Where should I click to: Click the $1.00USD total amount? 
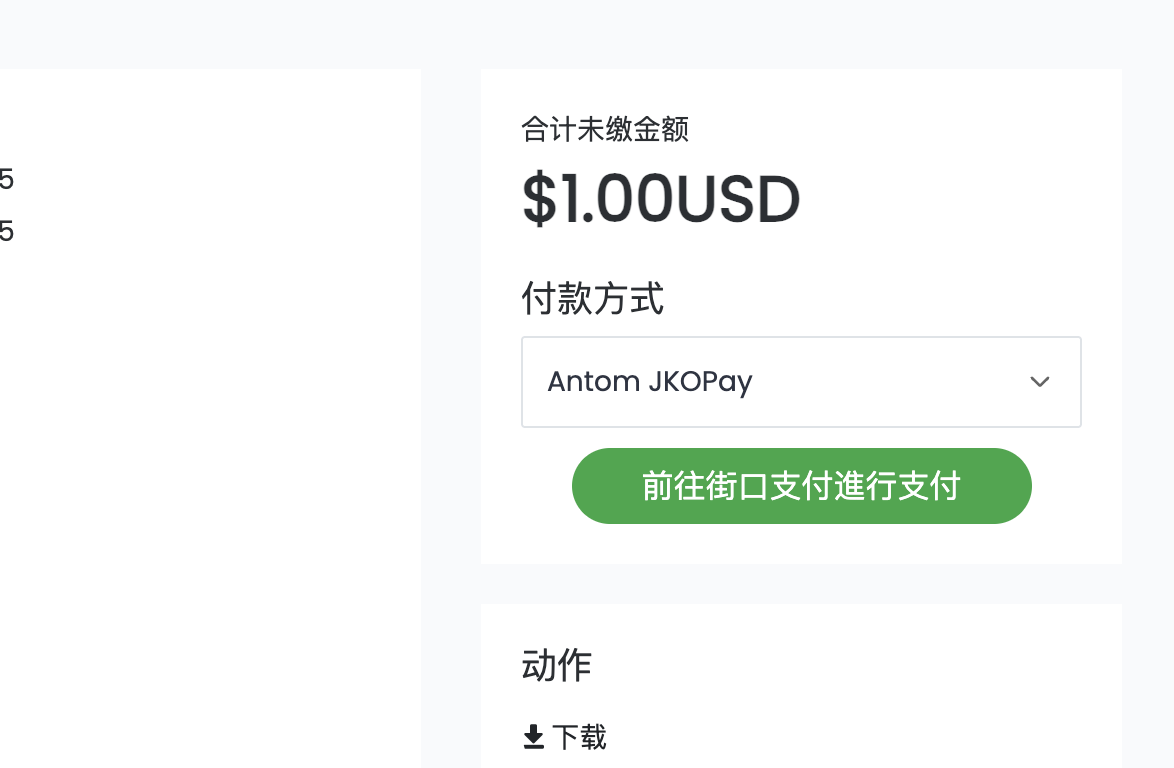point(661,199)
